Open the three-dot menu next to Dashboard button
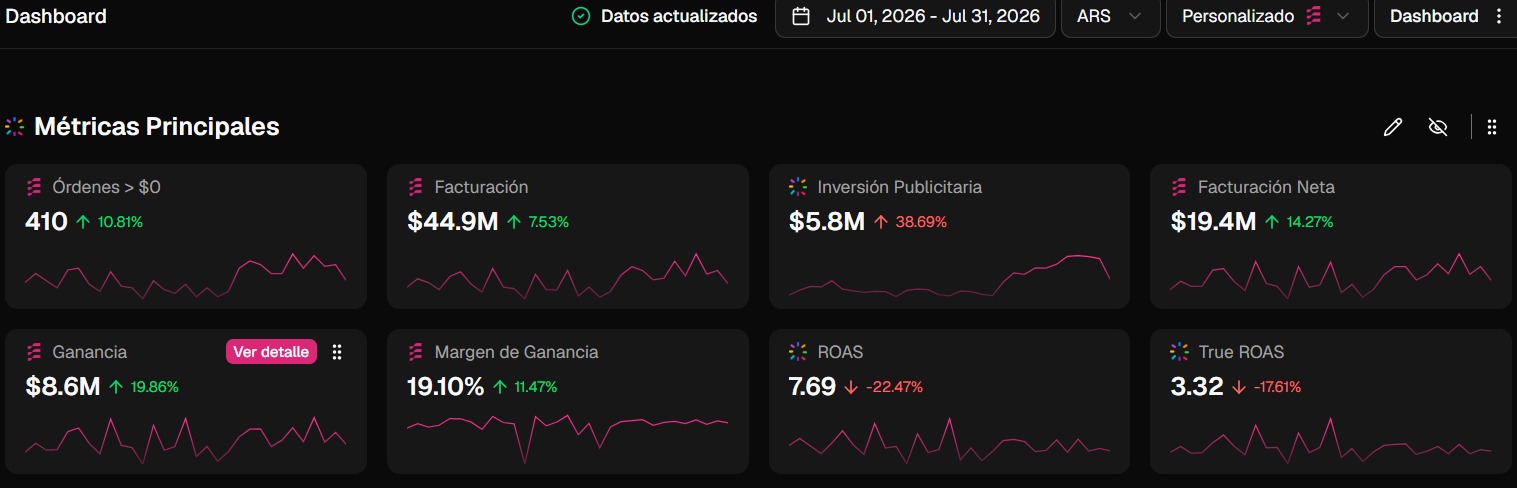1517x488 pixels. tap(1498, 16)
